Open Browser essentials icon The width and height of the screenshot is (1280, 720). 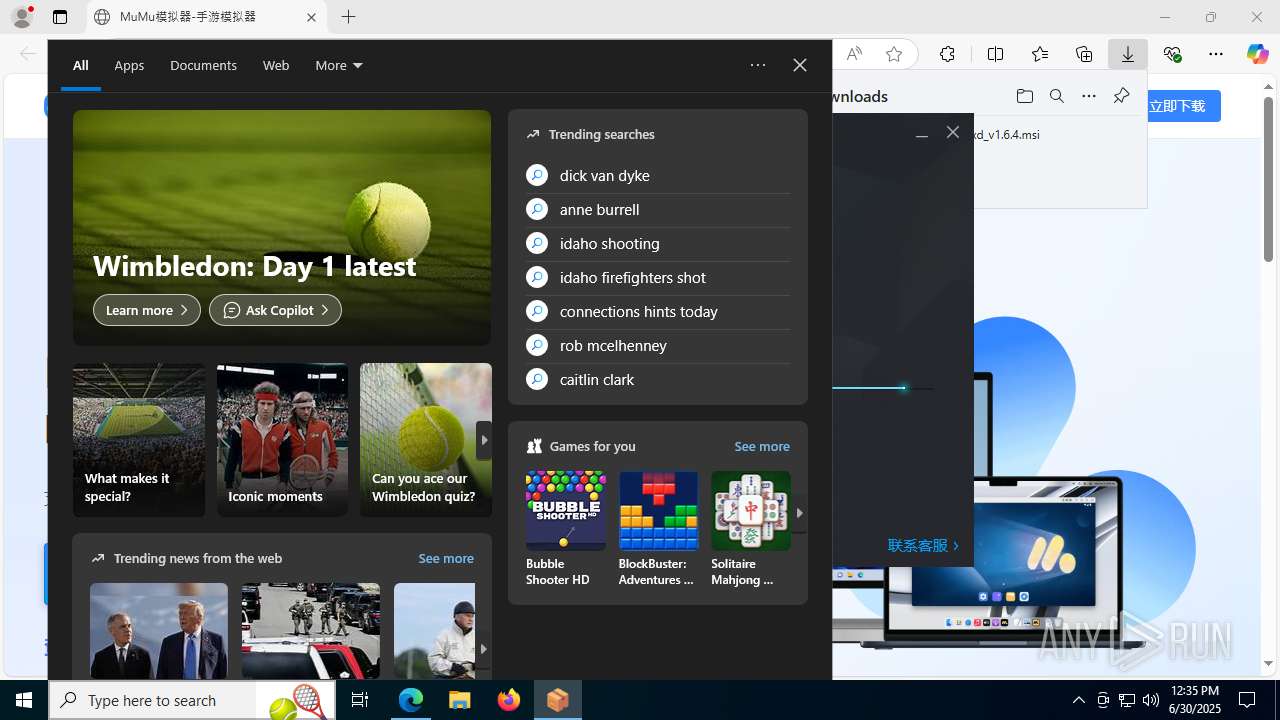1172,54
